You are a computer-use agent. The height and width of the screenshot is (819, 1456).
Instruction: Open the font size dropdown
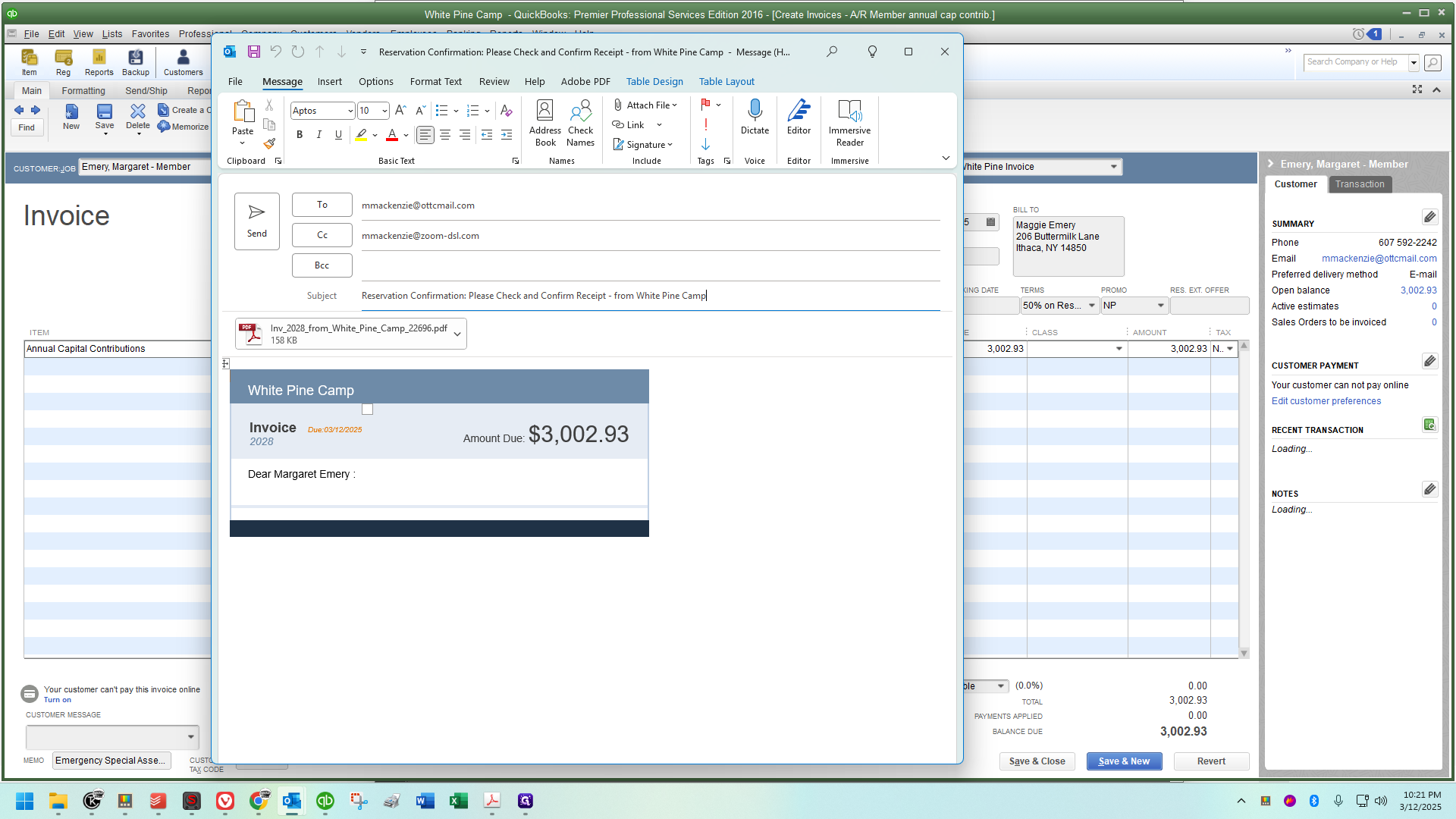tap(384, 111)
